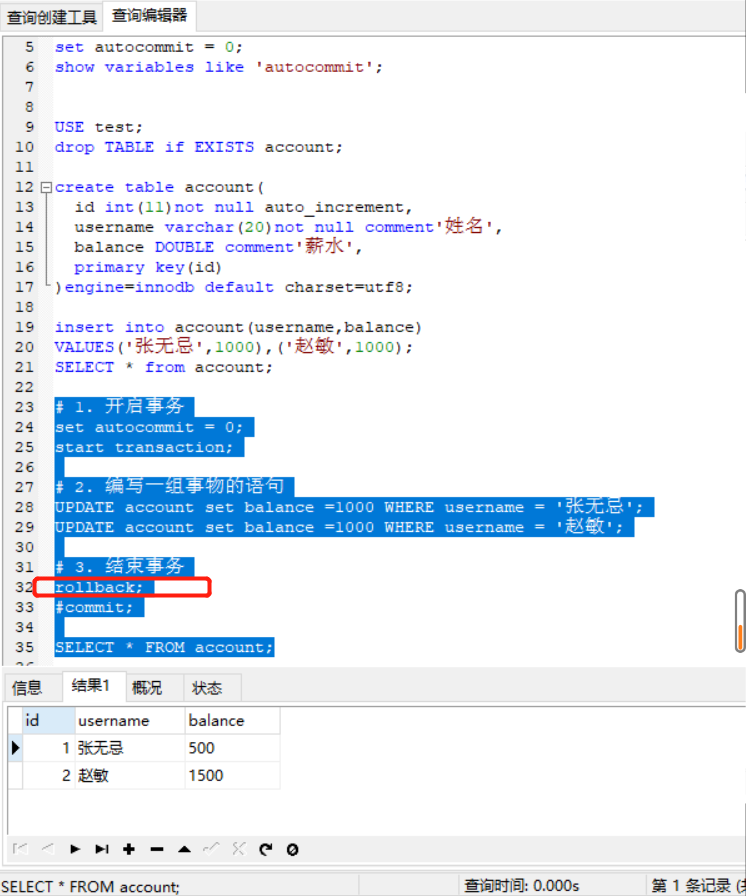This screenshot has width=746, height=896.
Task: Click the balance column header
Action: click(x=232, y=721)
